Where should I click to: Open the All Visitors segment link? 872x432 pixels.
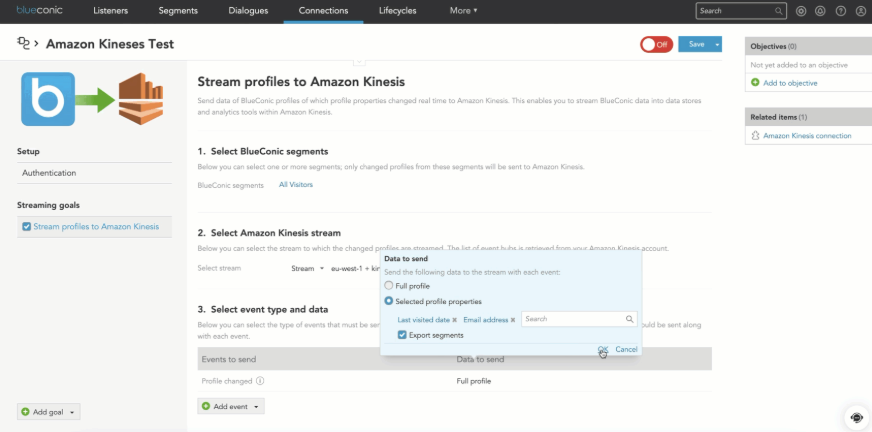pos(296,185)
